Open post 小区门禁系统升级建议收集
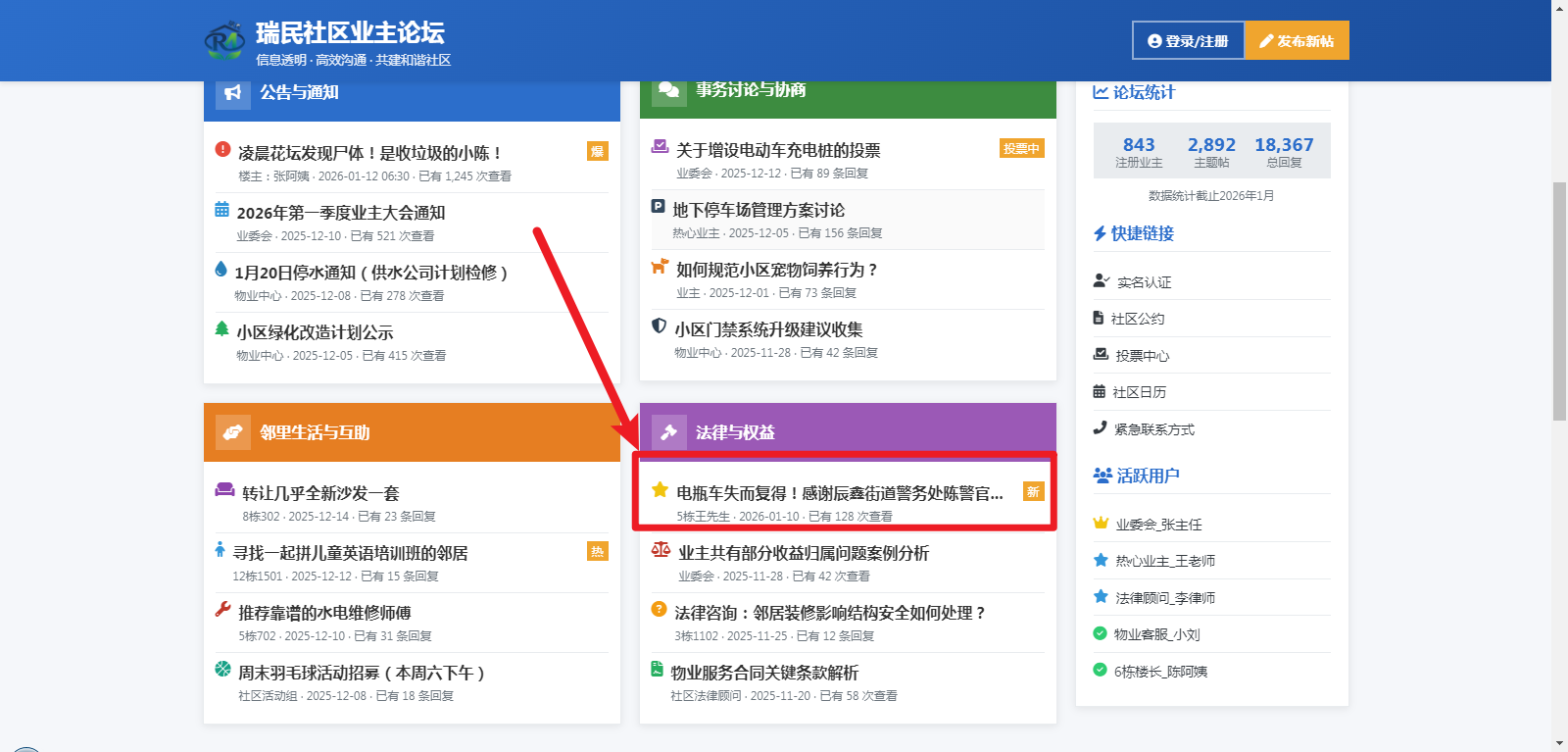The width and height of the screenshot is (1568, 752). [x=768, y=329]
